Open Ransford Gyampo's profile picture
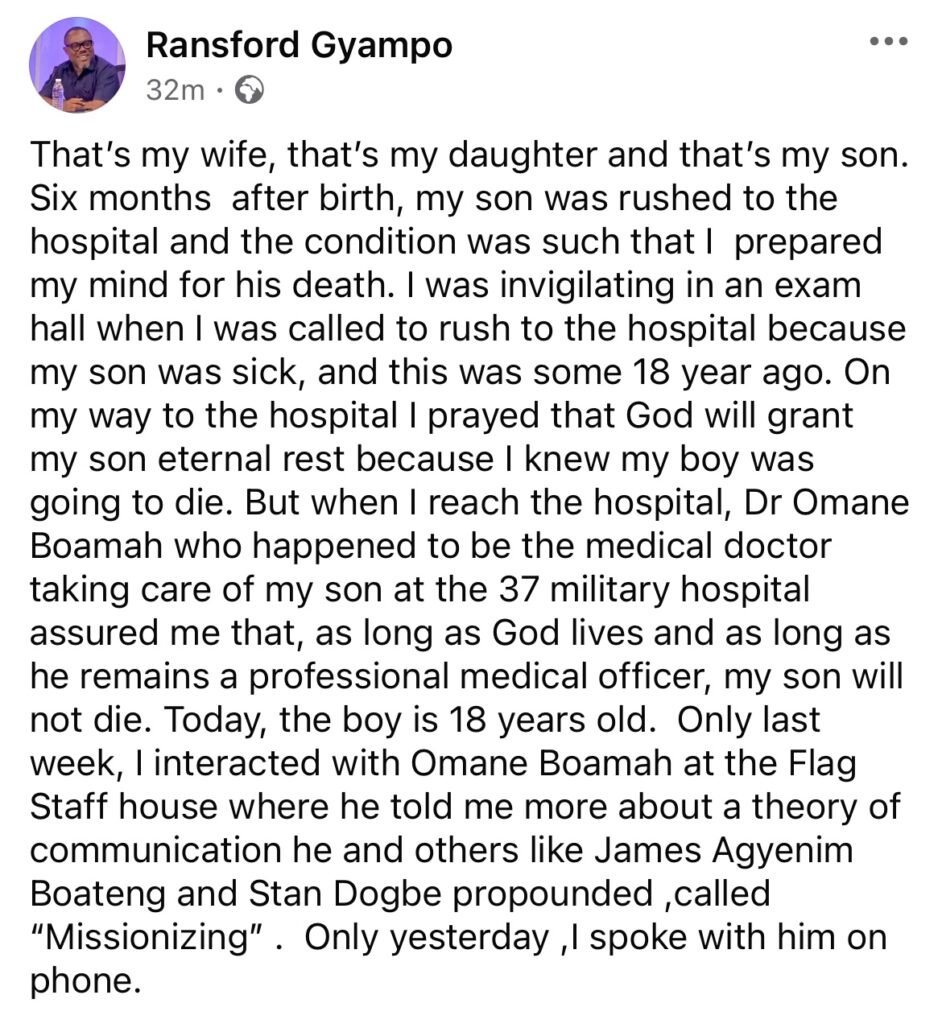Viewport: 942px width, 1024px height. [77, 64]
